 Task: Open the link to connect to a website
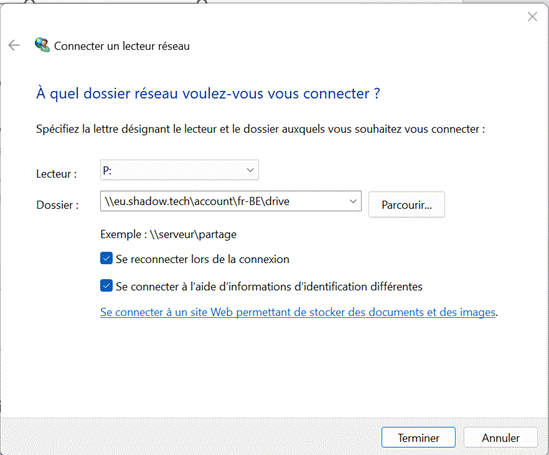point(298,312)
